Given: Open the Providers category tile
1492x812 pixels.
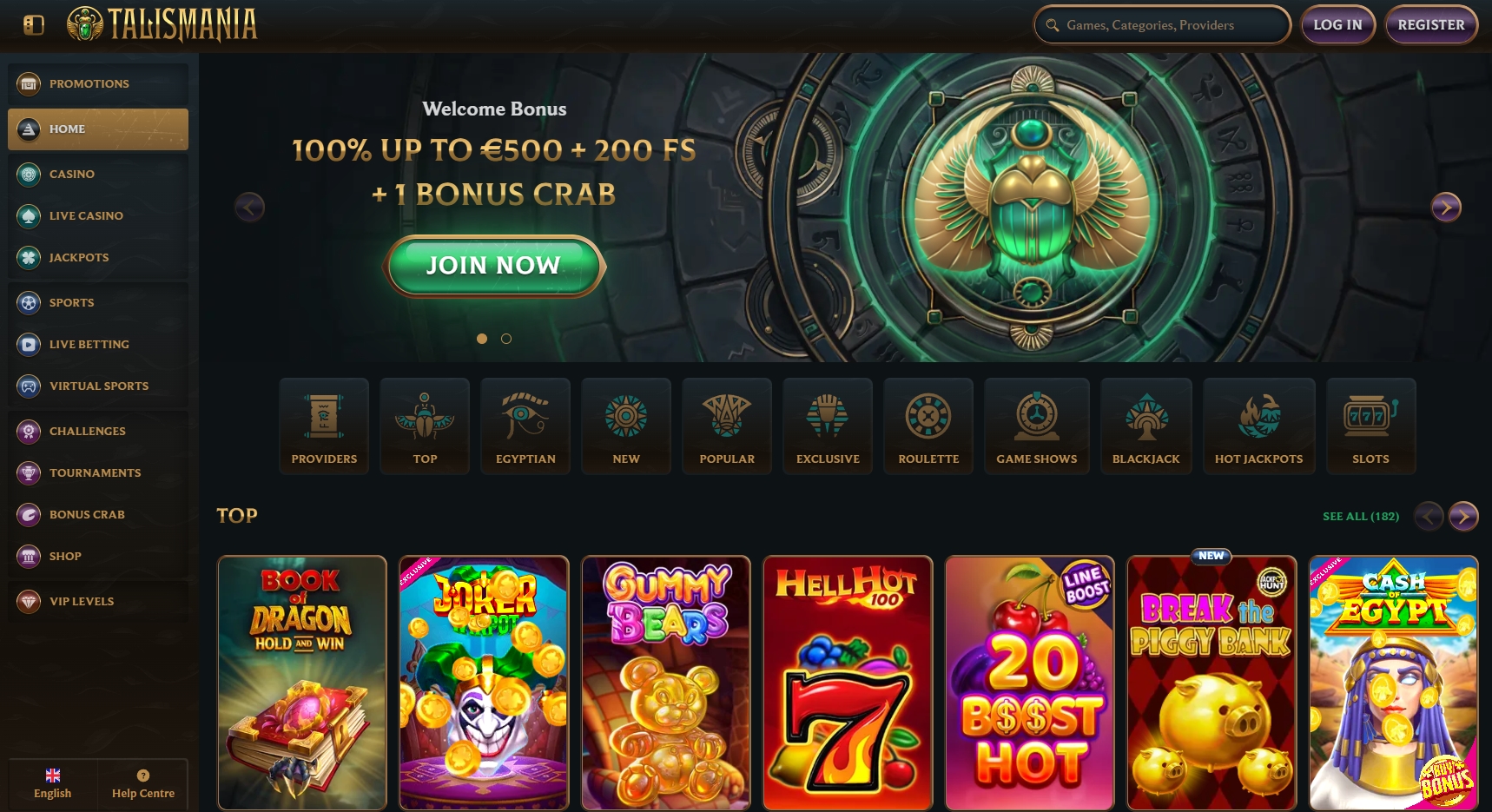Looking at the screenshot, I should [x=324, y=426].
